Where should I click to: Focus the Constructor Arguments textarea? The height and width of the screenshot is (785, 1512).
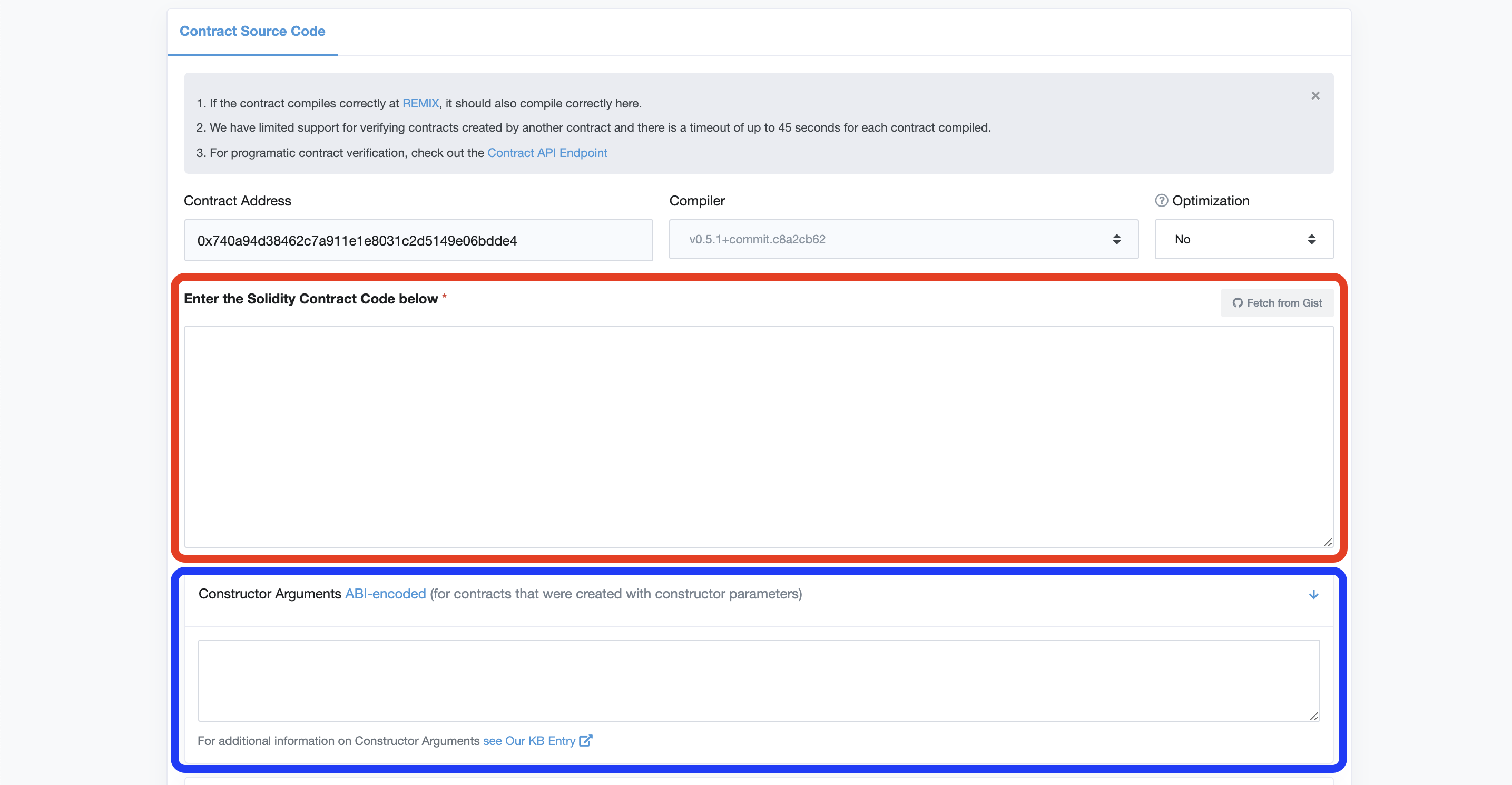pos(758,681)
